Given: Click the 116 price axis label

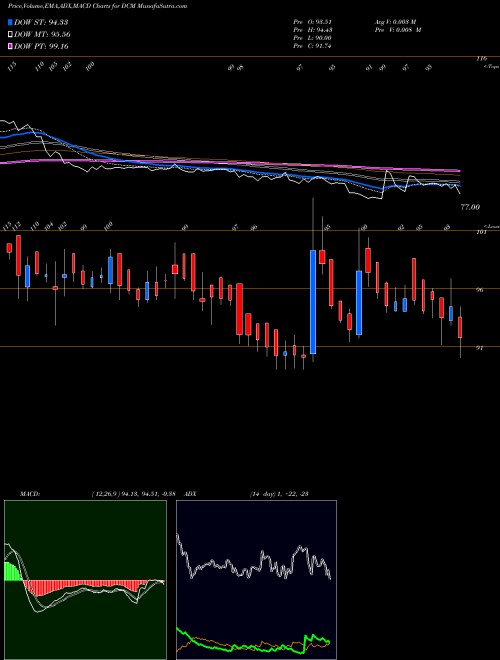Looking at the screenshot, I should (x=481, y=59).
